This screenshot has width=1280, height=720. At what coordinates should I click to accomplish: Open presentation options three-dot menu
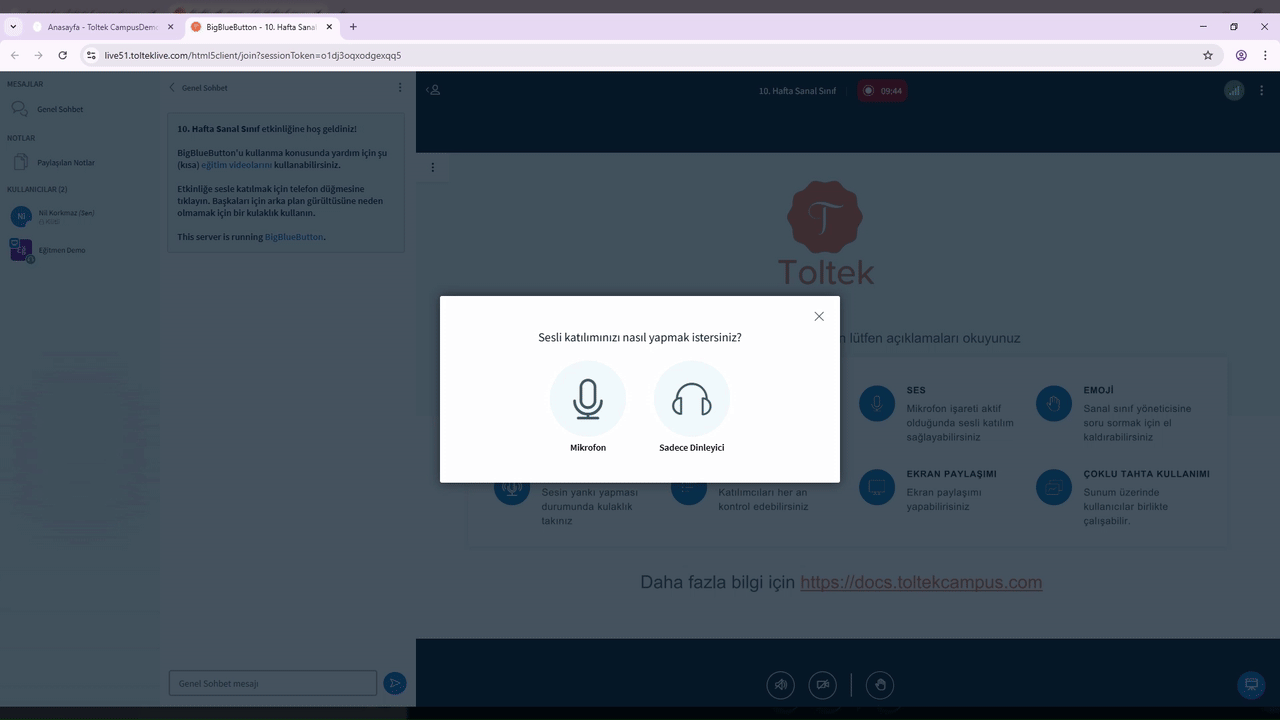click(x=433, y=167)
